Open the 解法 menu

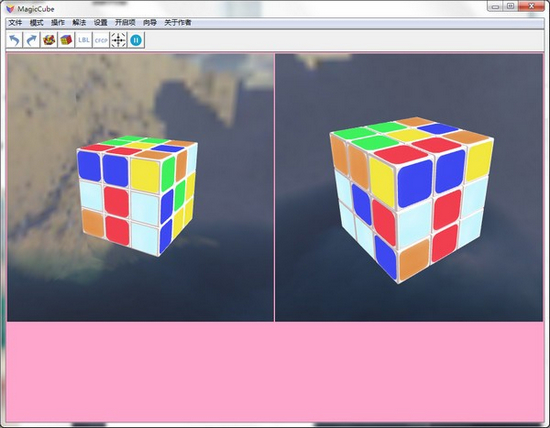(79, 23)
